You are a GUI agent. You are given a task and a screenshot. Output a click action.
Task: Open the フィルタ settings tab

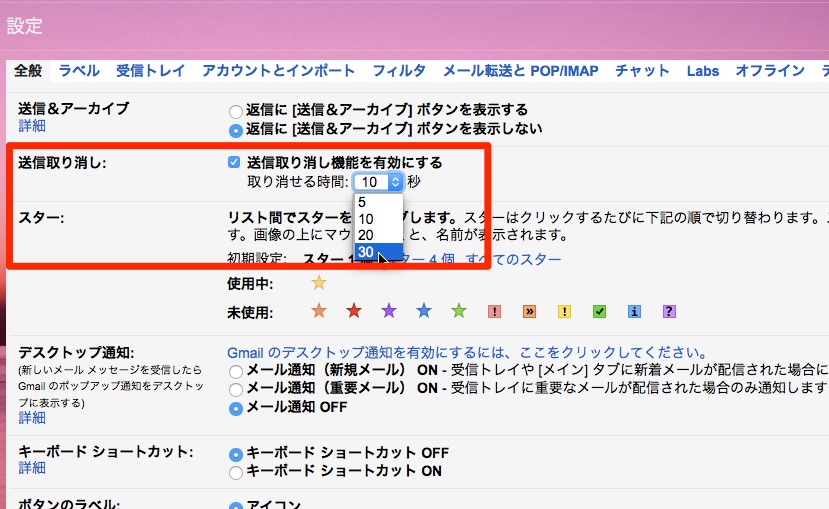[399, 71]
